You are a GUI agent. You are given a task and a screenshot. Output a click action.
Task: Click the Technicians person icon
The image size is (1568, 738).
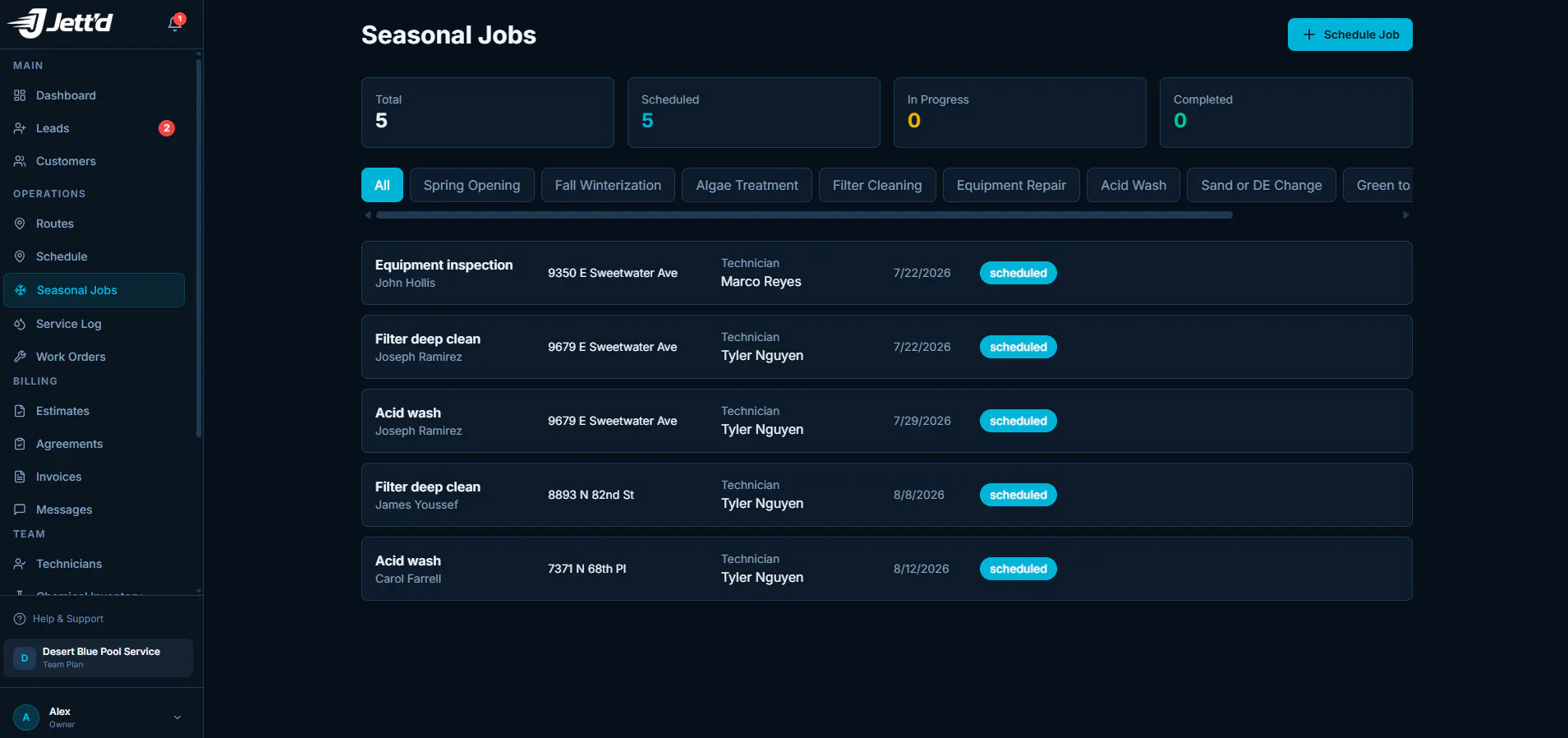(x=20, y=564)
